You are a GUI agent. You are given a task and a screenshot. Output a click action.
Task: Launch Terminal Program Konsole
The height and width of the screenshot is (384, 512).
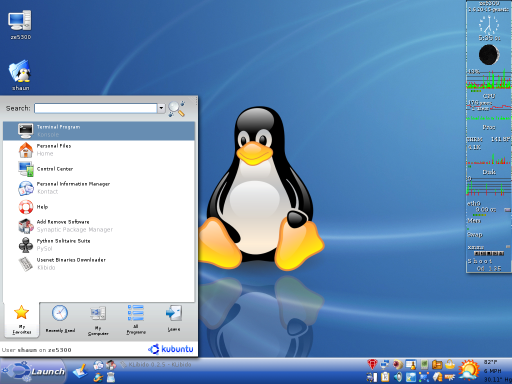[99, 131]
